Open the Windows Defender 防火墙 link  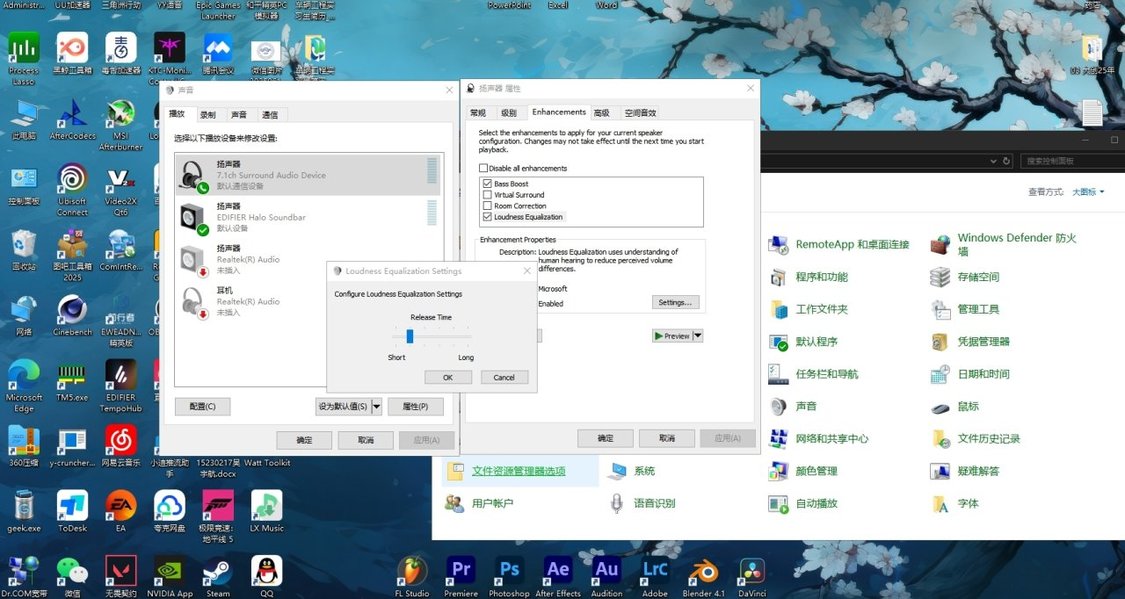[x=1017, y=244]
